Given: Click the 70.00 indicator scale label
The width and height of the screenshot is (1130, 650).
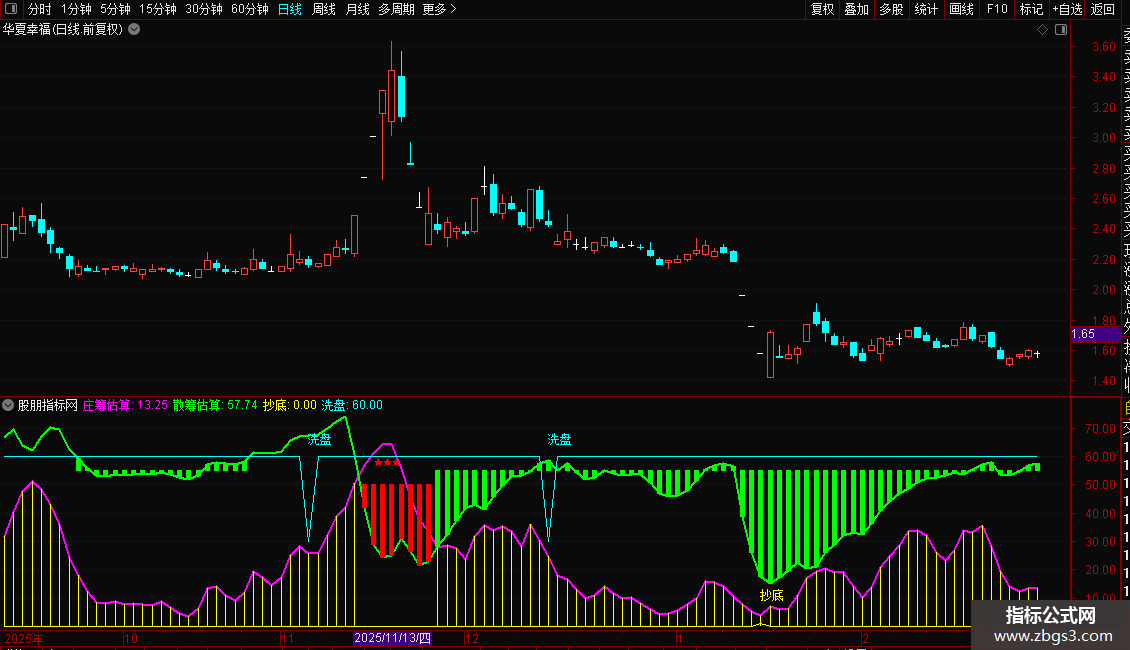Looking at the screenshot, I should [x=1100, y=428].
